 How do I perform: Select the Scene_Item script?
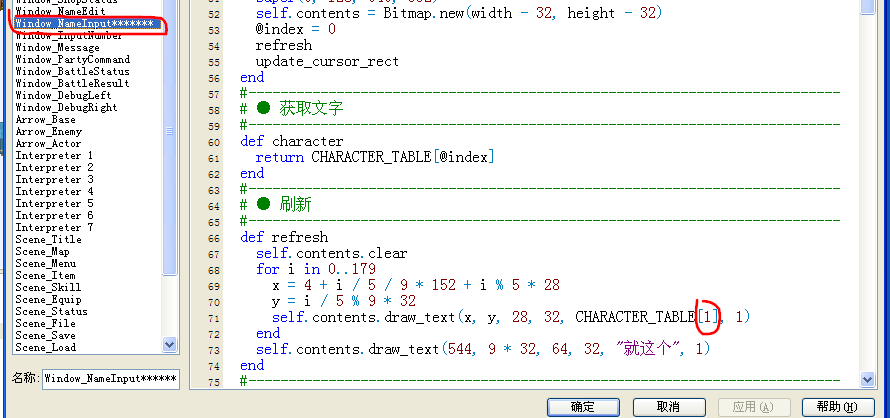pos(45,275)
